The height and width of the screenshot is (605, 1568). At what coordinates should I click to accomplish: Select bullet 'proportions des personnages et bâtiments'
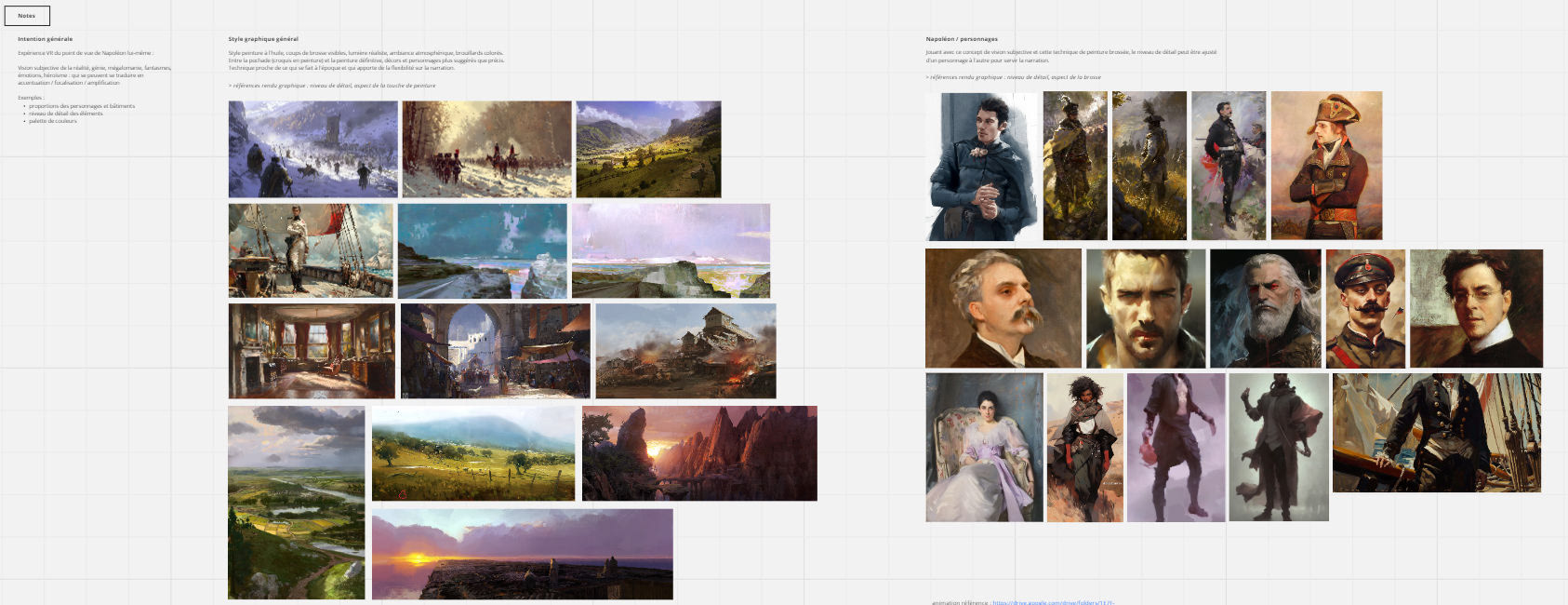82,106
